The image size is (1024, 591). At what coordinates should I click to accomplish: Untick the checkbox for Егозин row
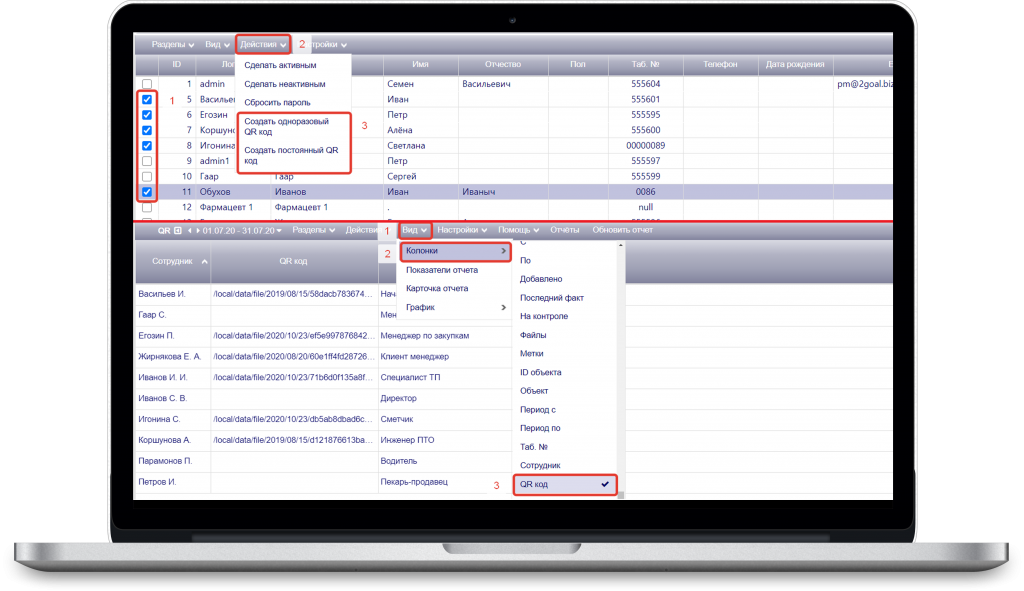(x=147, y=115)
